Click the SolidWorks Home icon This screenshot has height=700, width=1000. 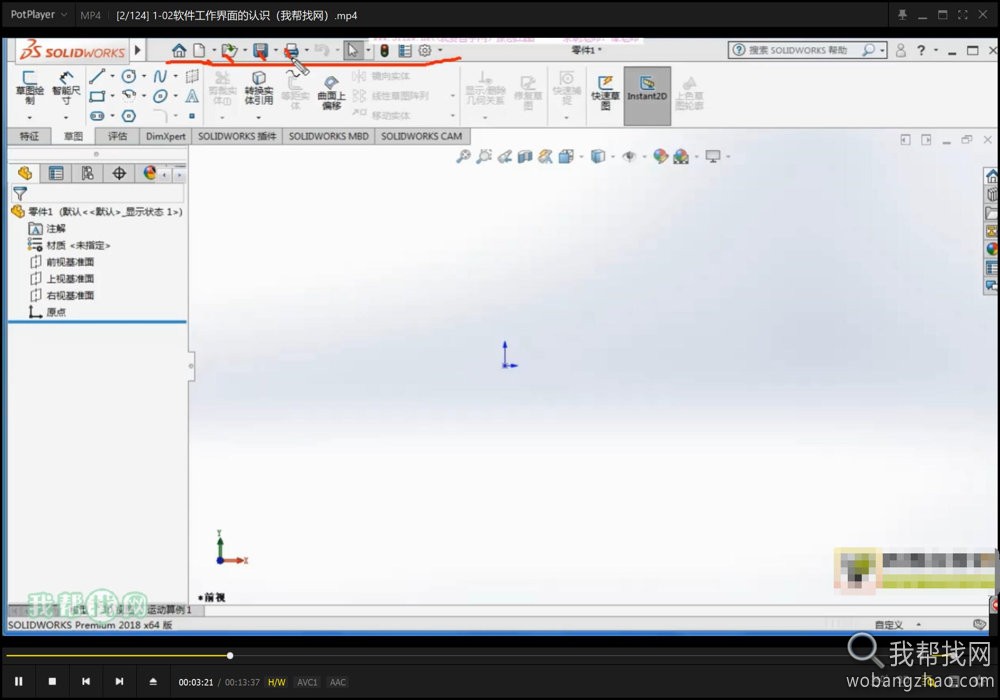click(x=179, y=50)
